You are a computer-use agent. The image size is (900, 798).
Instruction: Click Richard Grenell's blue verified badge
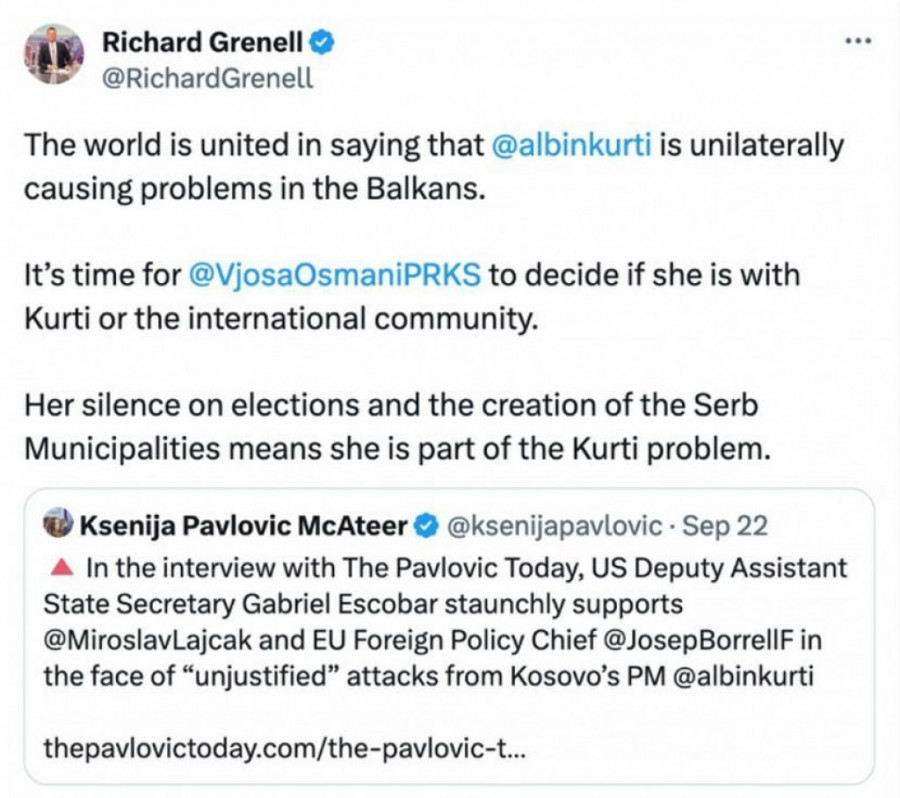(322, 42)
